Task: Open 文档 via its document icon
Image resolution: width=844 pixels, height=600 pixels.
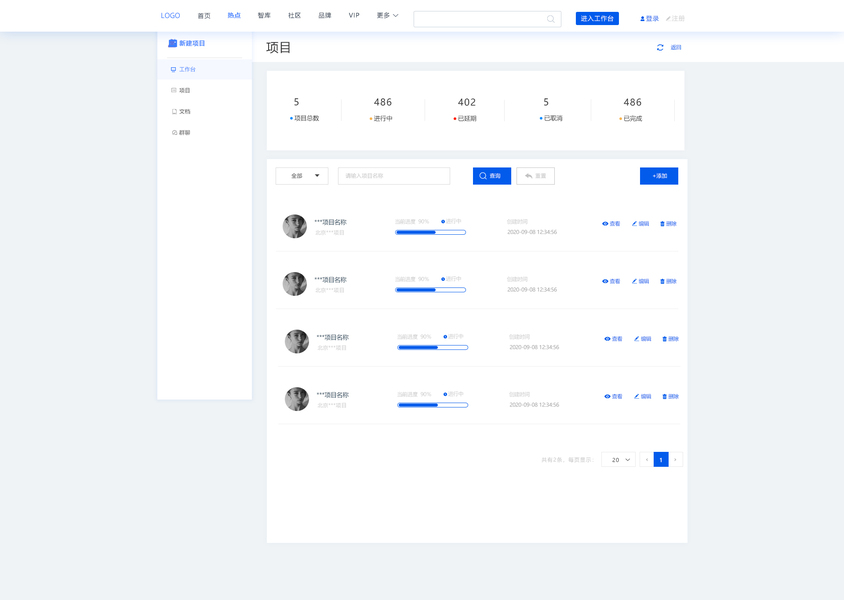Action: pyautogui.click(x=174, y=111)
